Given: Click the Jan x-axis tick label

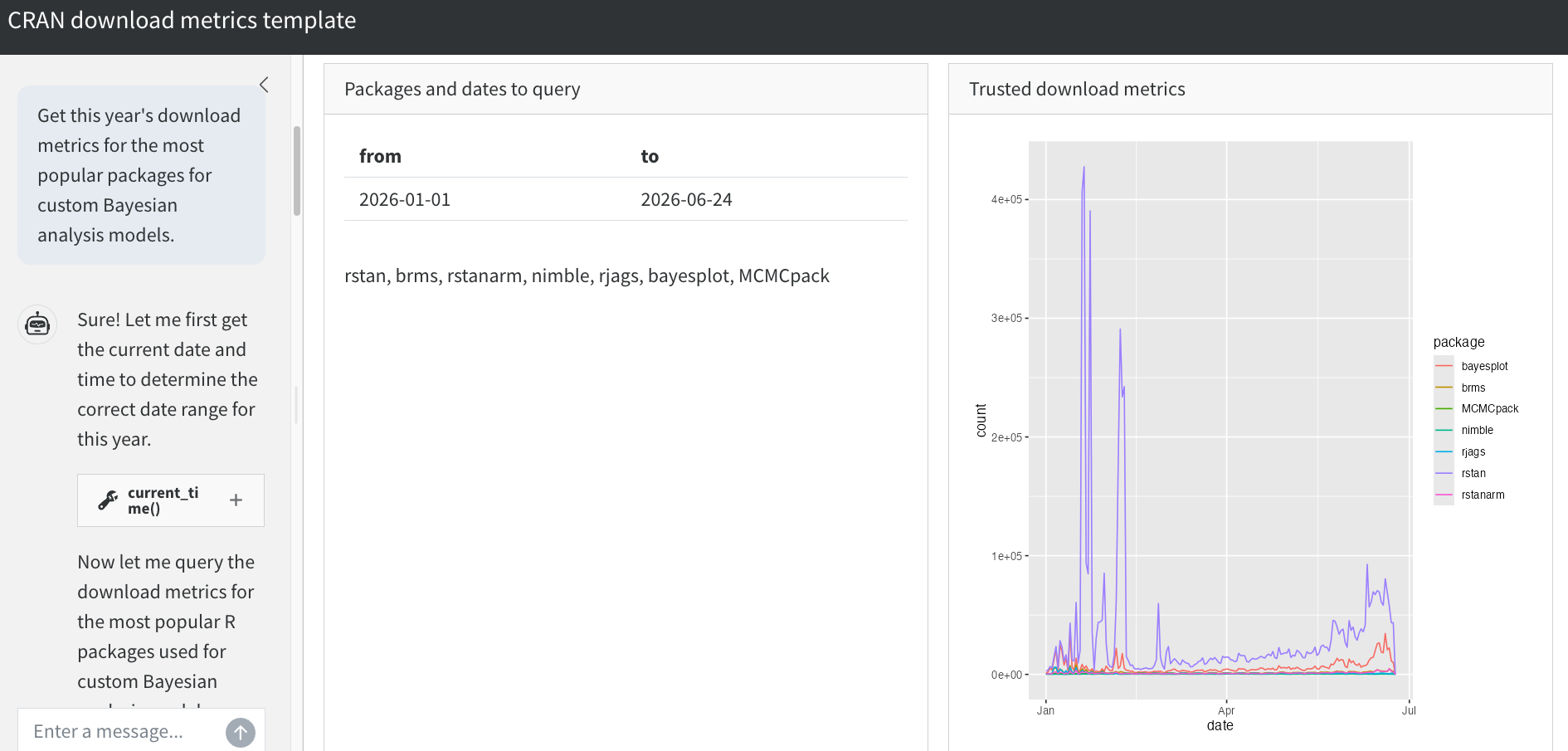Looking at the screenshot, I should pyautogui.click(x=1045, y=710).
